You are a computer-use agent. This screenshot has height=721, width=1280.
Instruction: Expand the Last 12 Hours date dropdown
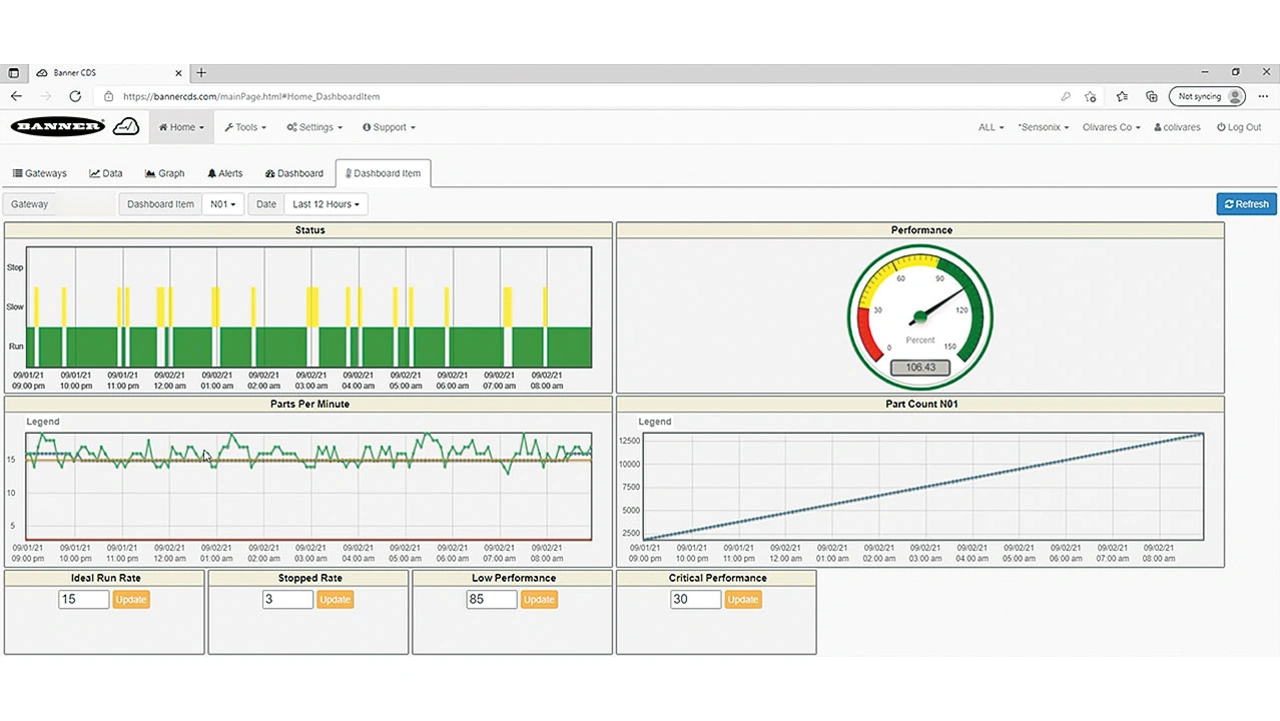[x=326, y=204]
